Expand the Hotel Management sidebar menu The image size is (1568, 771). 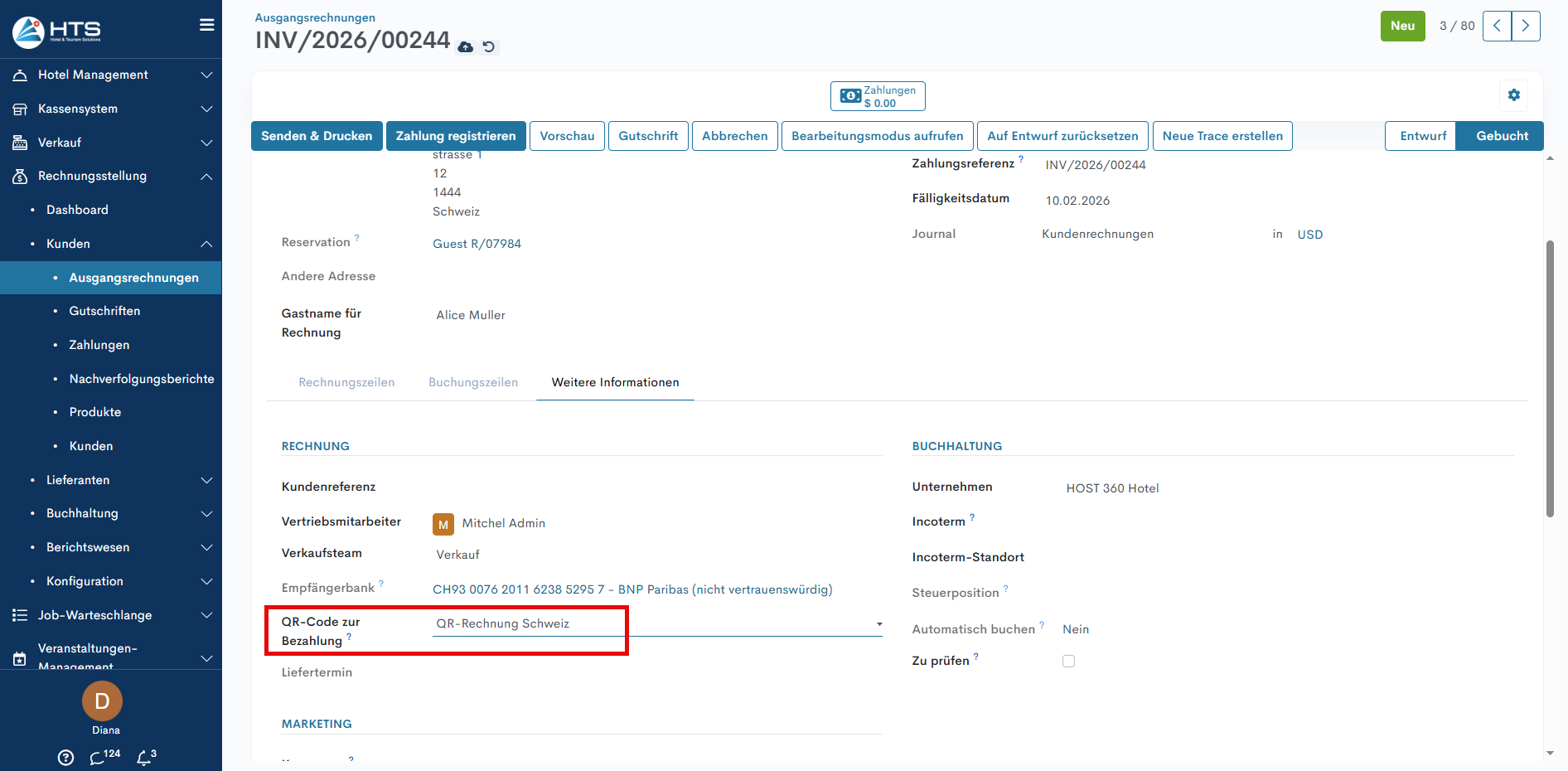coord(111,75)
